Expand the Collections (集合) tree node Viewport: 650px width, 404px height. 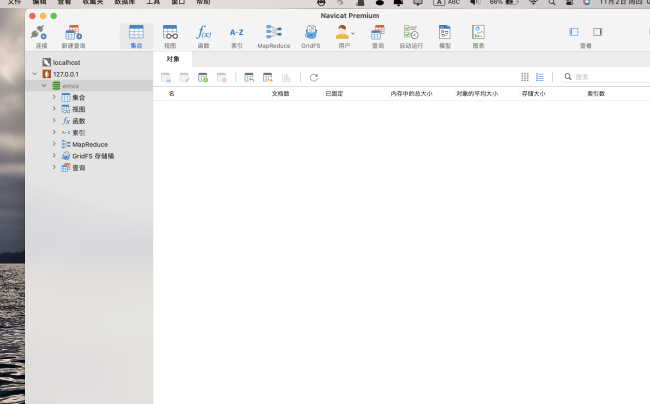click(x=54, y=97)
